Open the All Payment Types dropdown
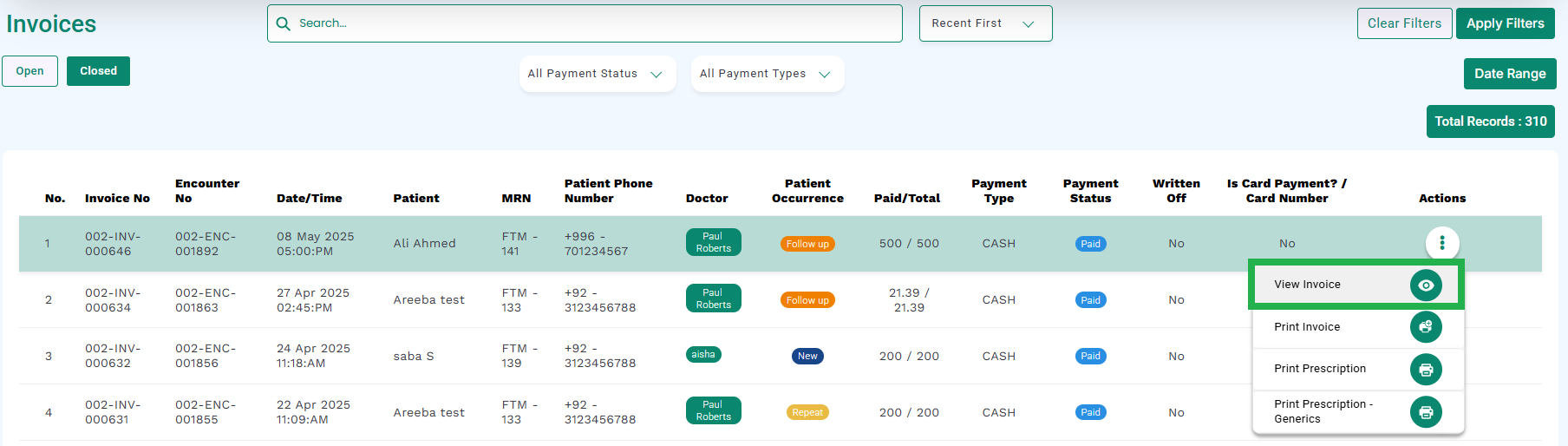Image resolution: width=1568 pixels, height=446 pixels. pyautogui.click(x=767, y=74)
